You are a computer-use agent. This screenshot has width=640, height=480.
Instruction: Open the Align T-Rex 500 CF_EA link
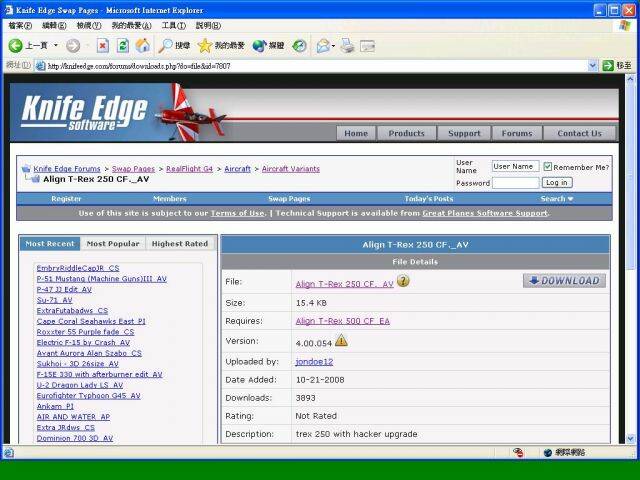coord(342,321)
